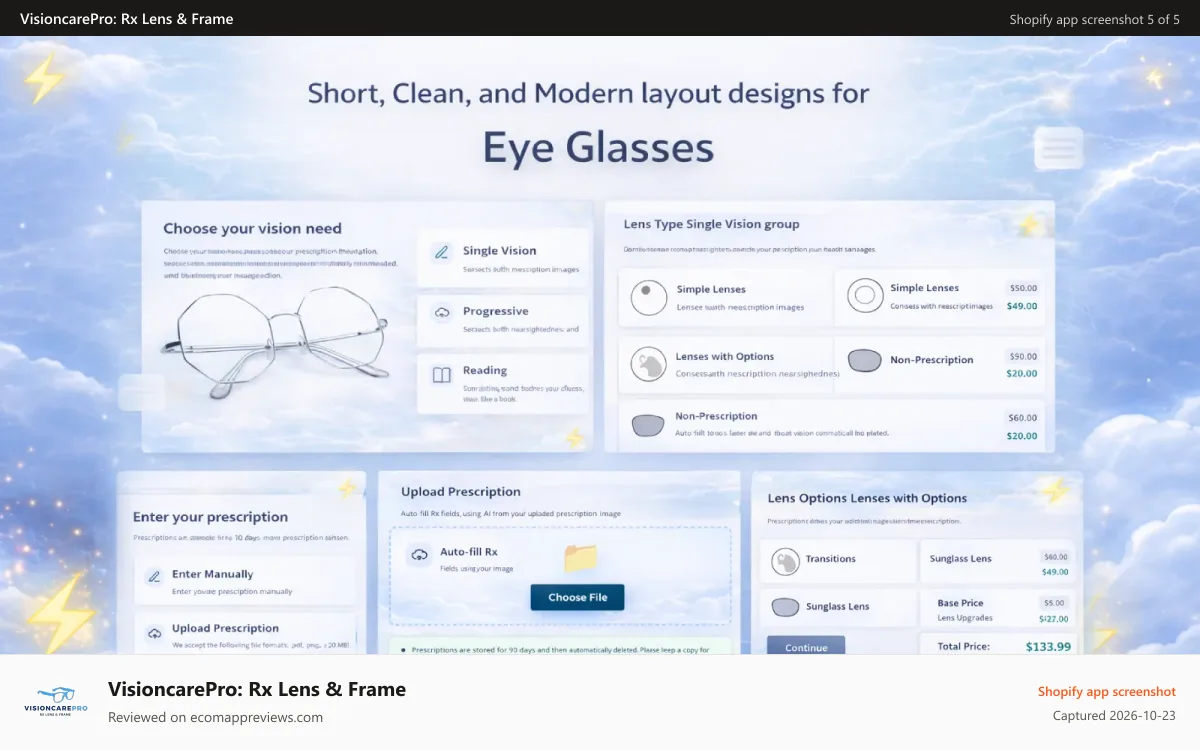Click the Upload Prescription card heading

pyautogui.click(x=461, y=492)
